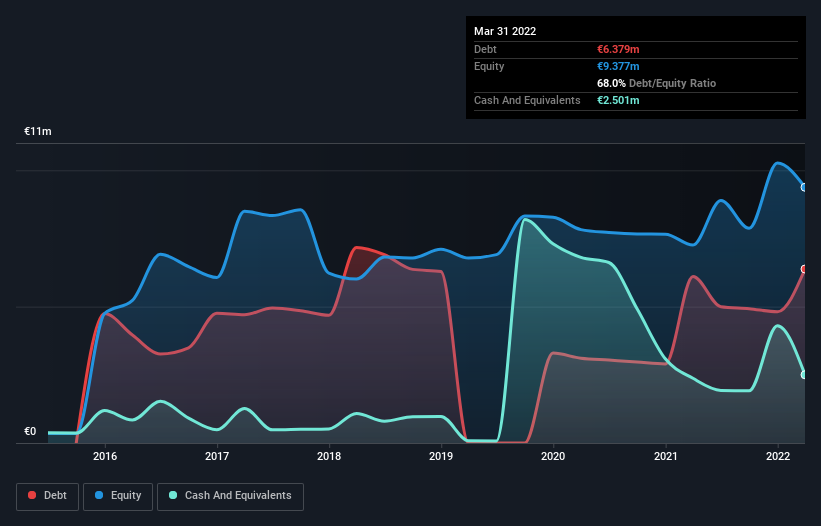Click the €2.501m cash value

[x=618, y=100]
